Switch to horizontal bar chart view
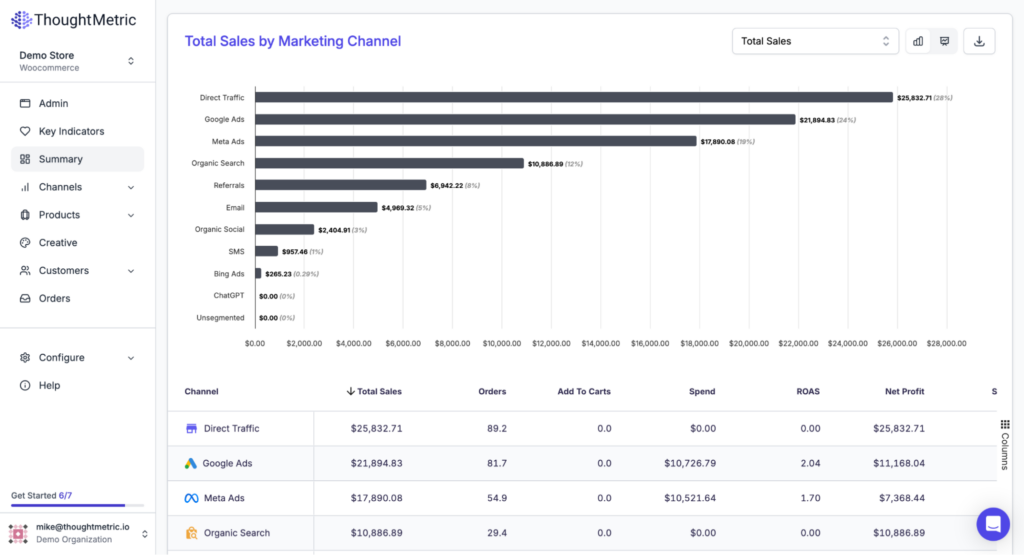Viewport: 1024px width, 555px height. coord(944,41)
